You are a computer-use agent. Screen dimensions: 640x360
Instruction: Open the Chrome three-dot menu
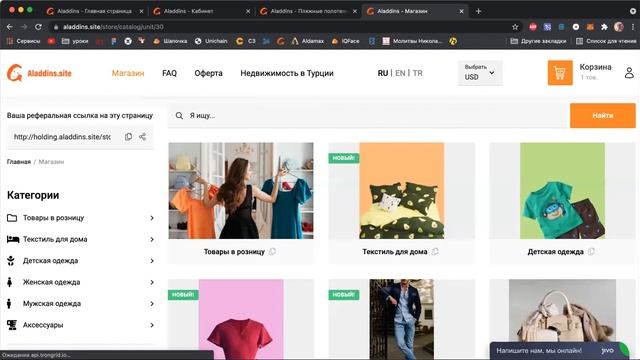(x=633, y=27)
